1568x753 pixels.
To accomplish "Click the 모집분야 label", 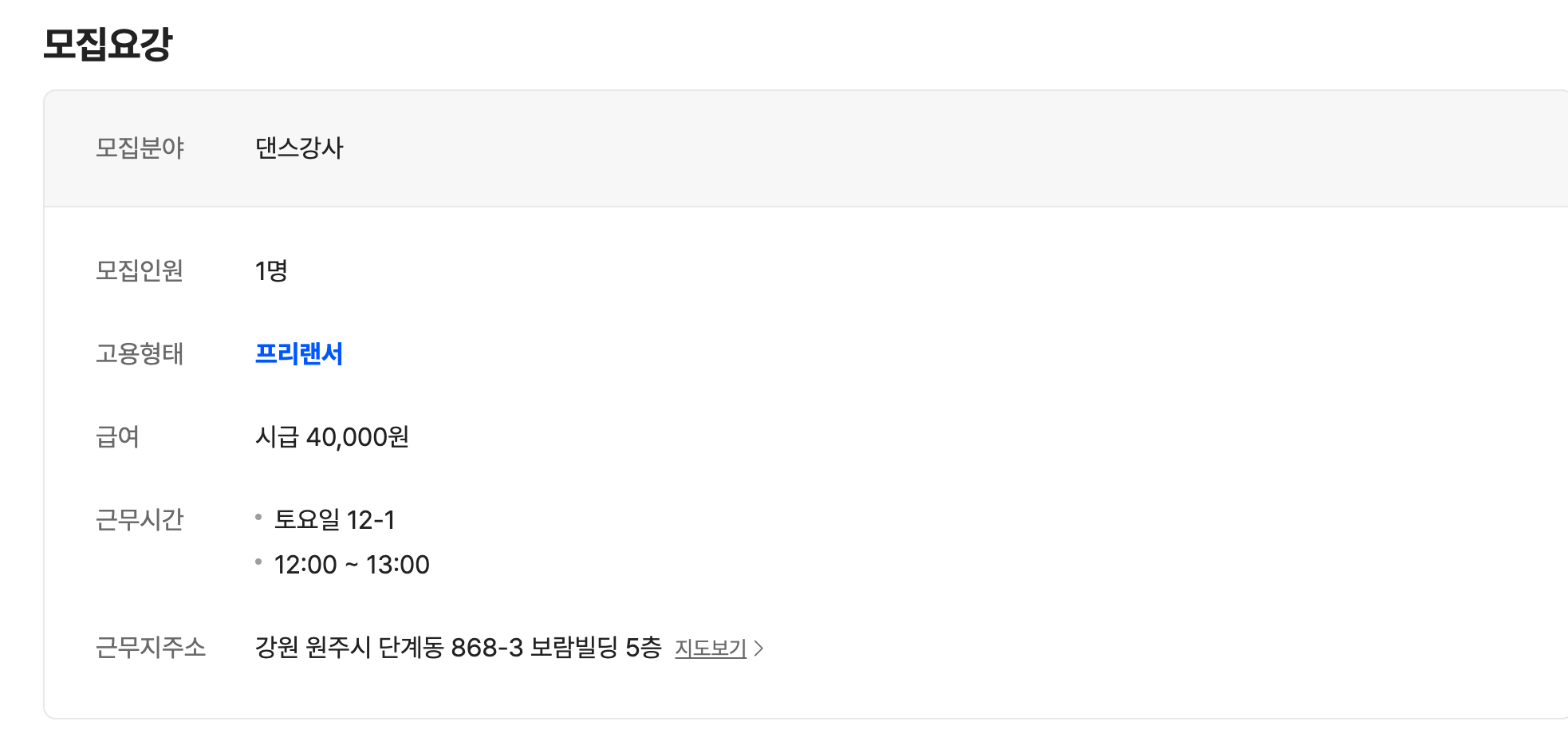I will pos(140,148).
